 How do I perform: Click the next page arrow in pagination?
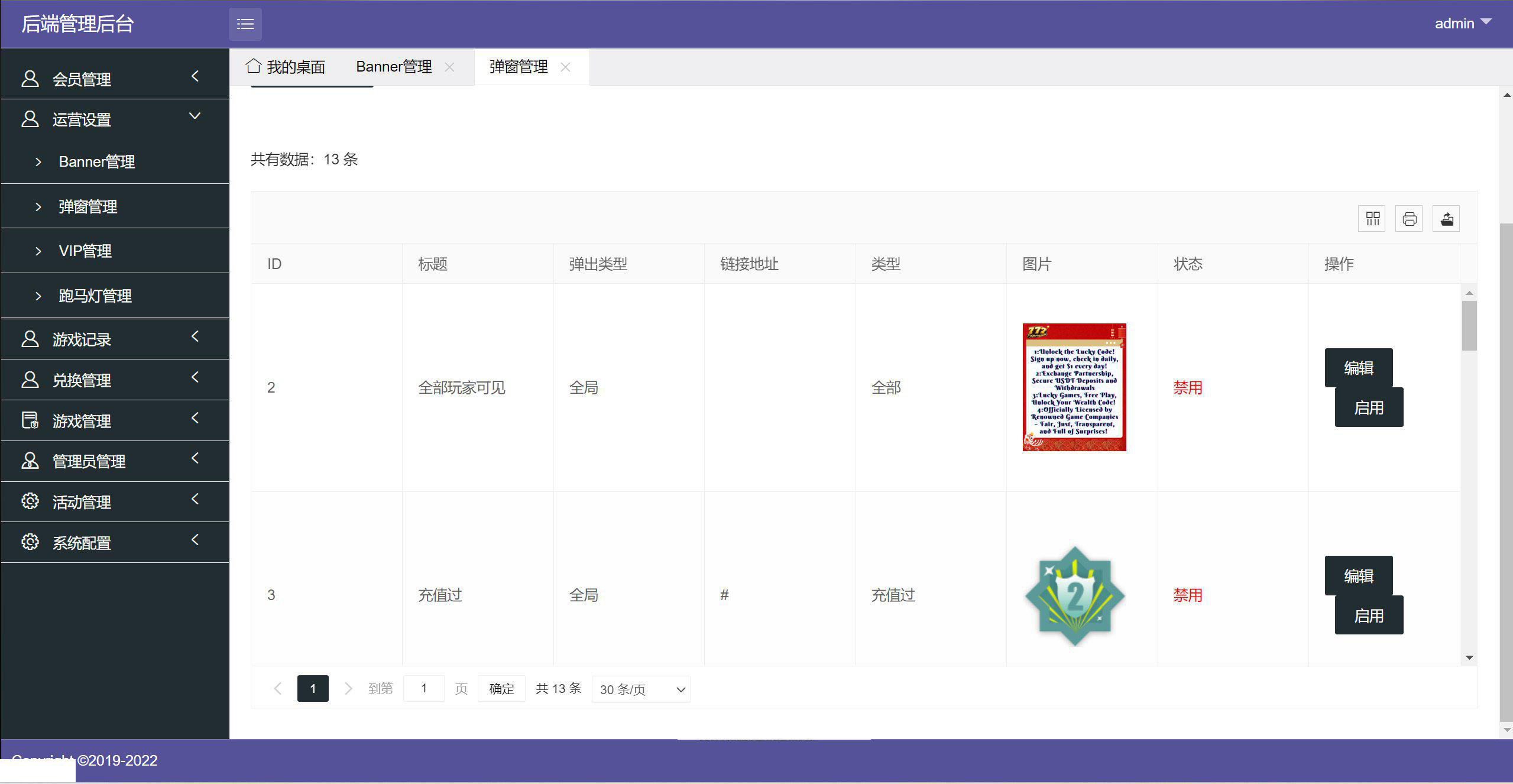[x=348, y=689]
